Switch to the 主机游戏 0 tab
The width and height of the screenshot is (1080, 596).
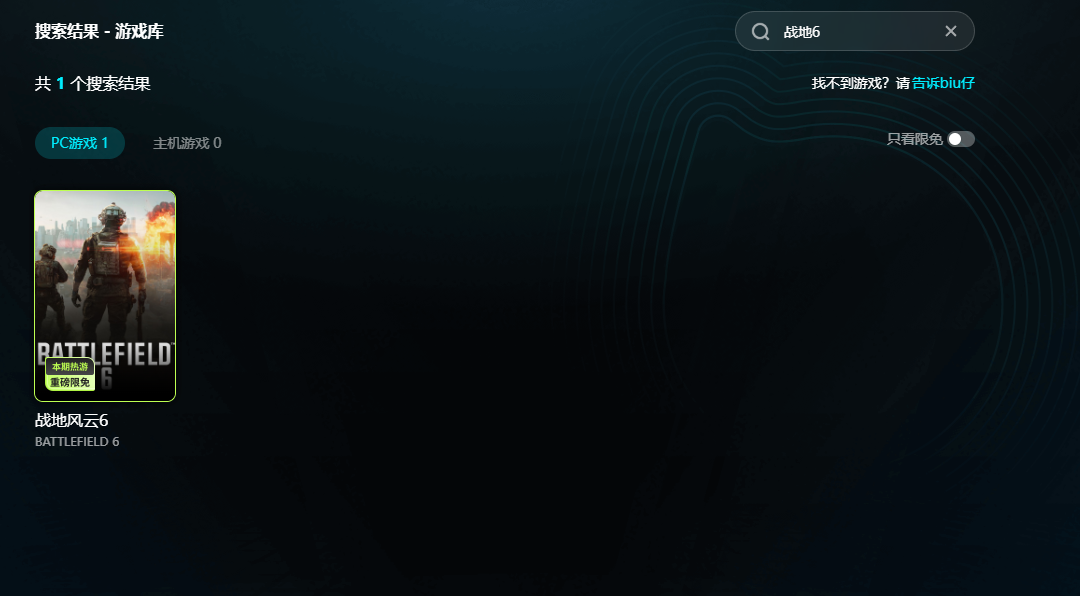click(x=187, y=143)
